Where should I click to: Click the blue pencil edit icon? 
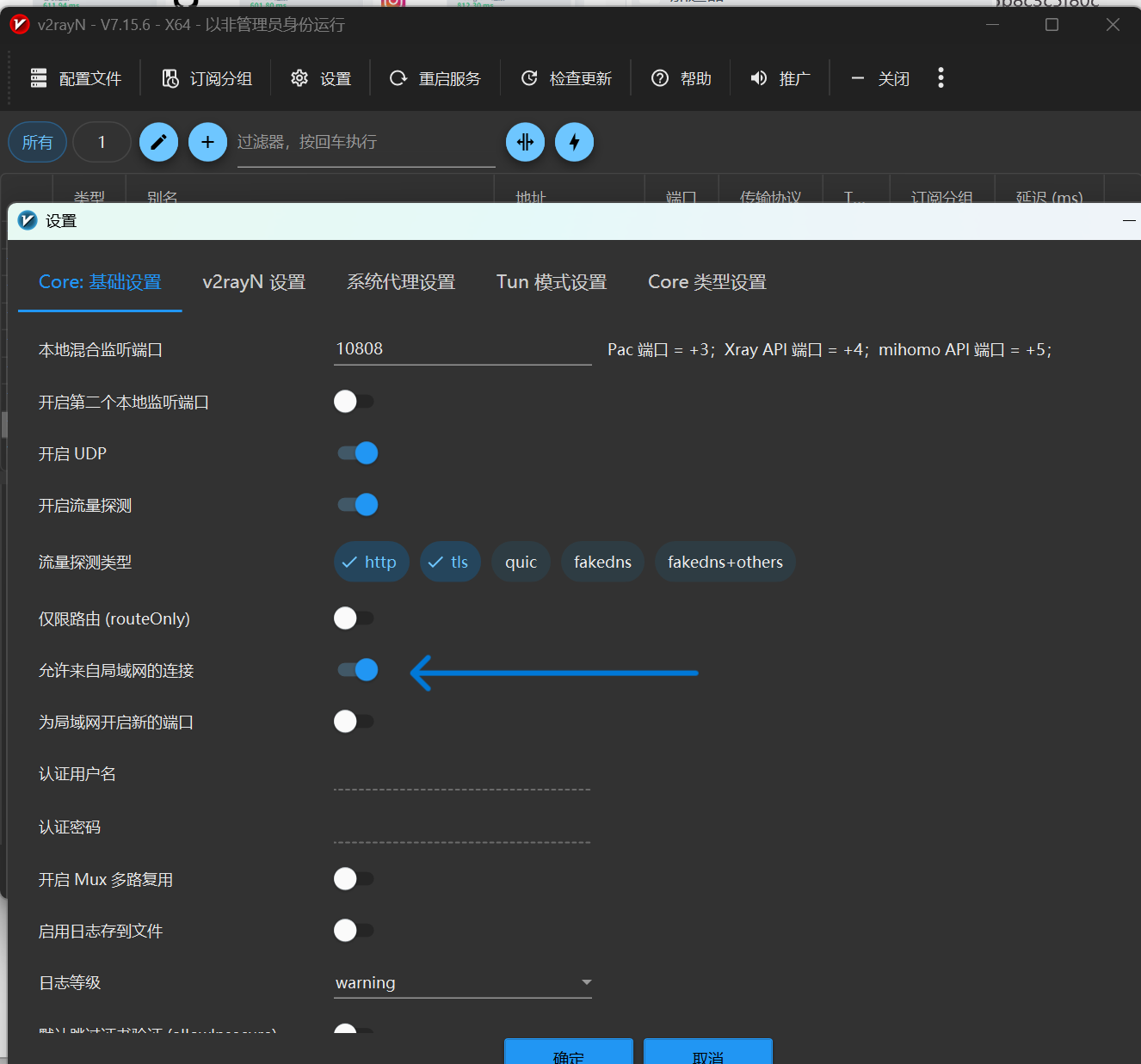click(x=158, y=142)
